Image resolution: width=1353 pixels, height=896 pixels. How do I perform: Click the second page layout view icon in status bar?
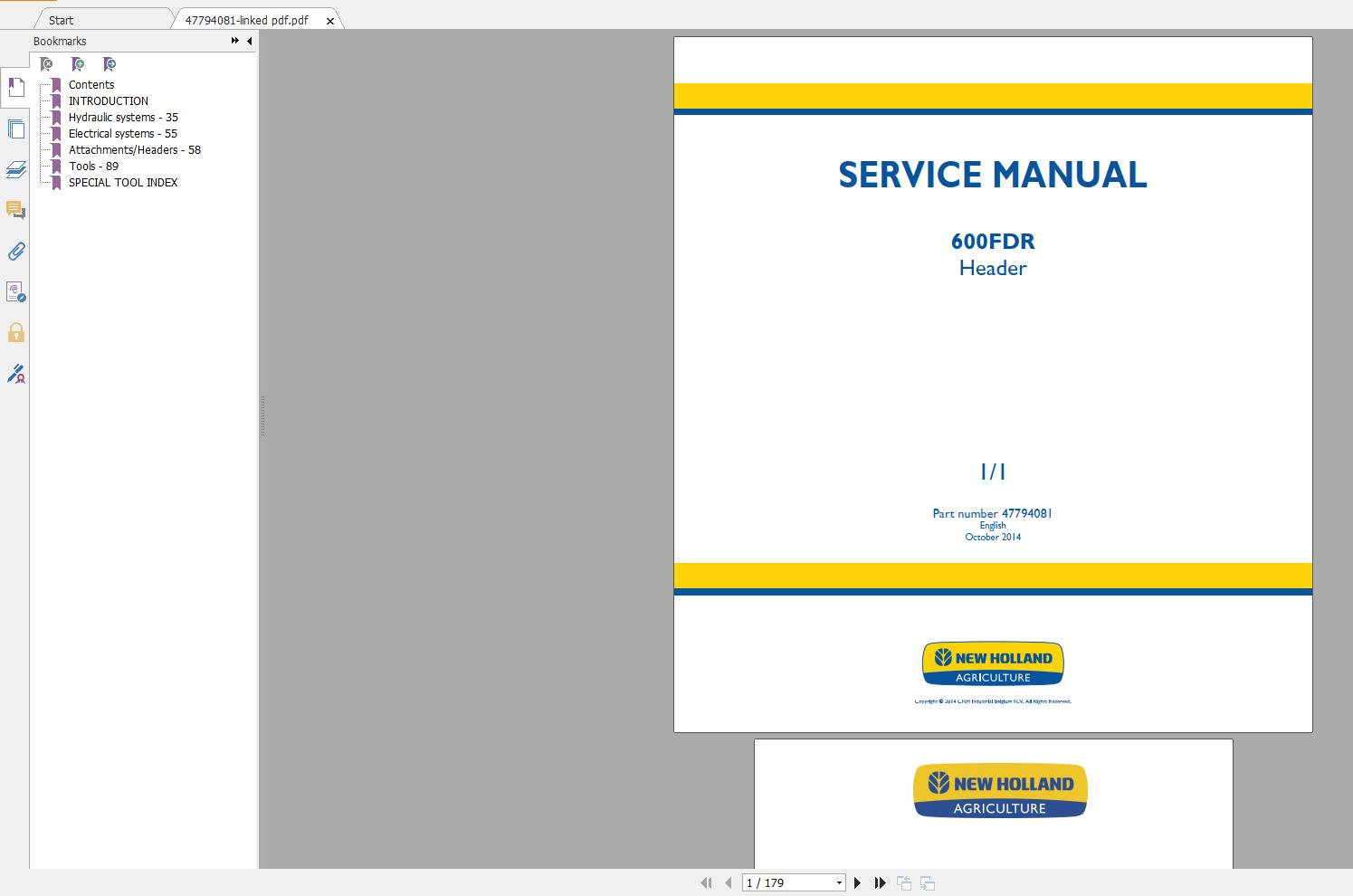(927, 882)
